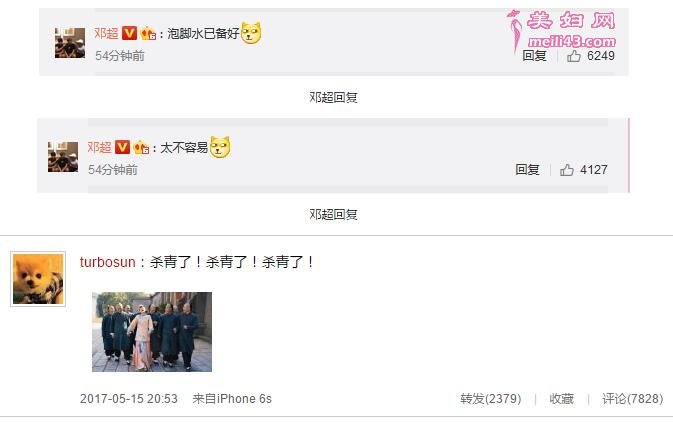
Task: Open 邓超 username on first comment
Action: 106,33
